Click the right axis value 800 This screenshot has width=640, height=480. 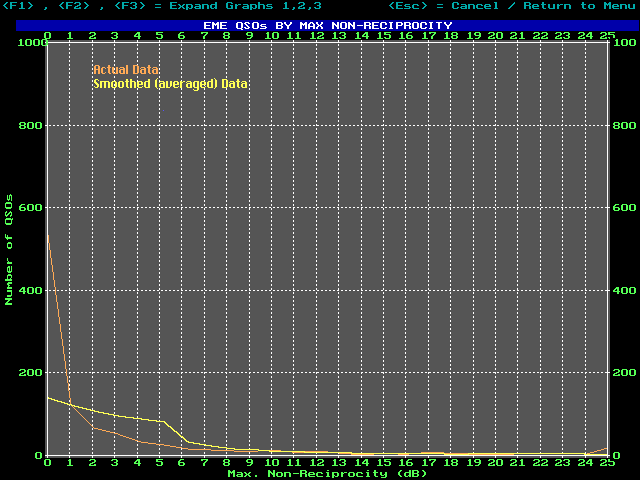(x=624, y=125)
